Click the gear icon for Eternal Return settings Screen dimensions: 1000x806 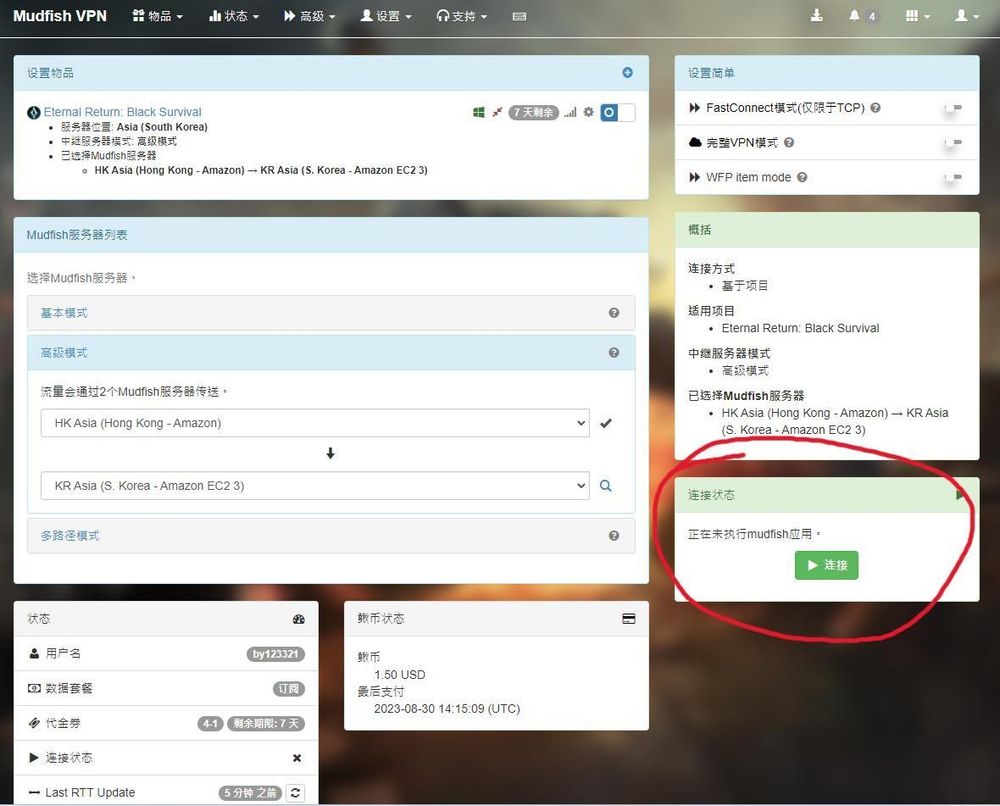click(588, 112)
